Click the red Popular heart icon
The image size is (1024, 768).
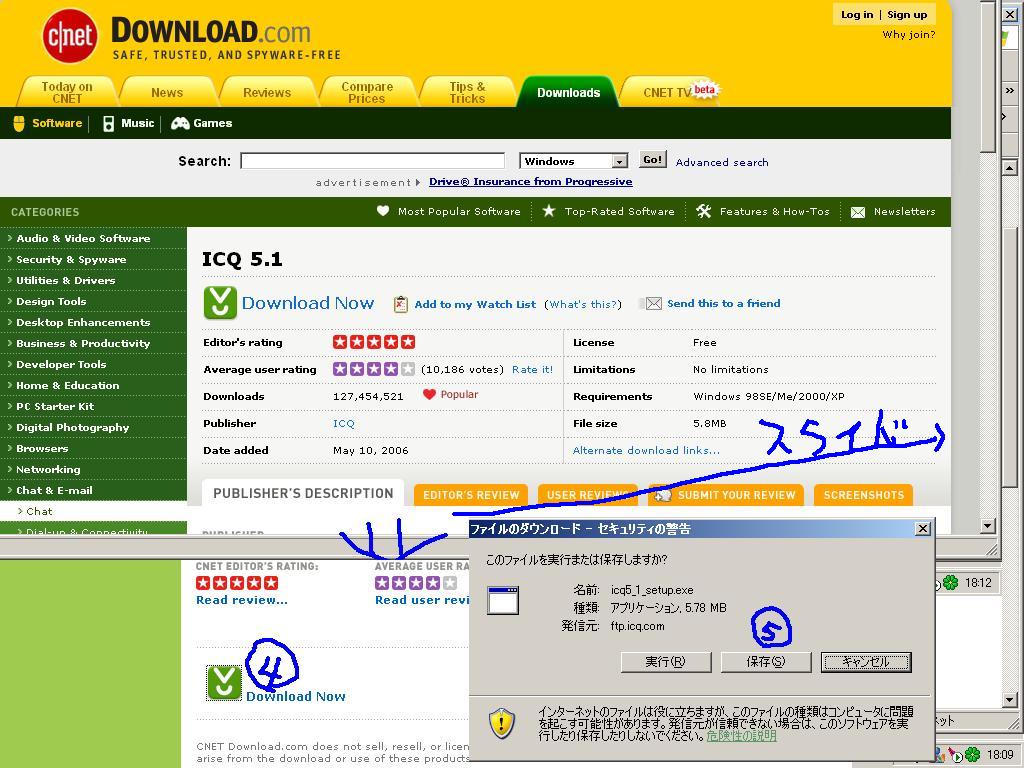(x=429, y=394)
